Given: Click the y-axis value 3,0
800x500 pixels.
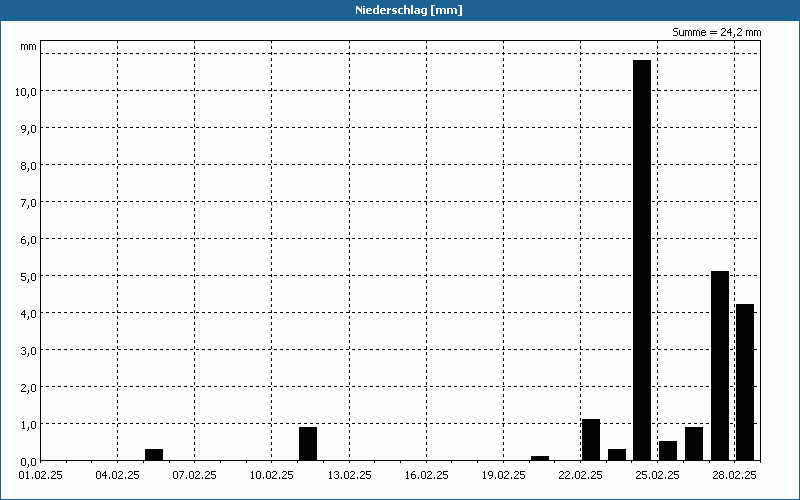Looking at the screenshot, I should tap(28, 351).
